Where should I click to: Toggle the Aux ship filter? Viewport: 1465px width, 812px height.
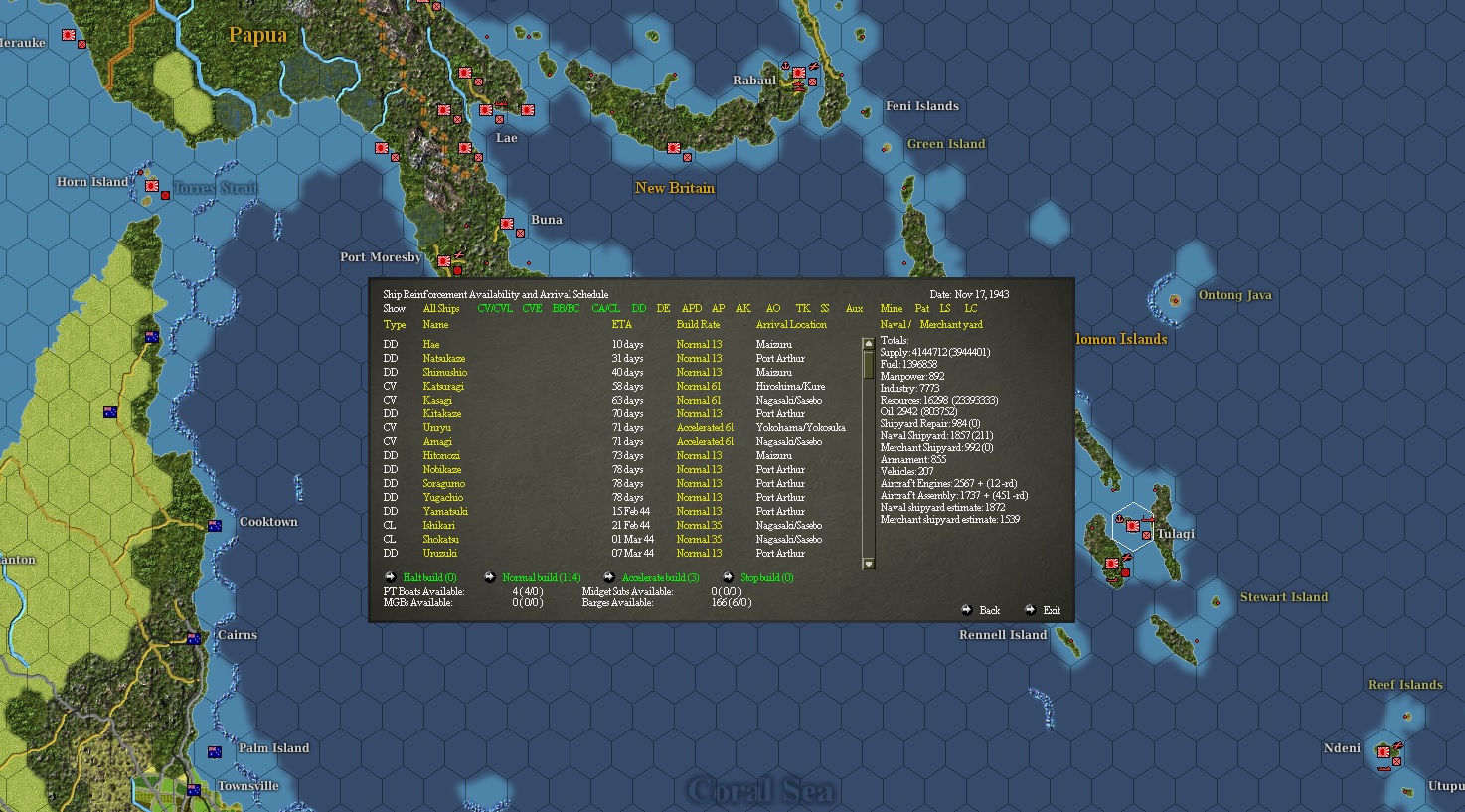click(x=854, y=309)
